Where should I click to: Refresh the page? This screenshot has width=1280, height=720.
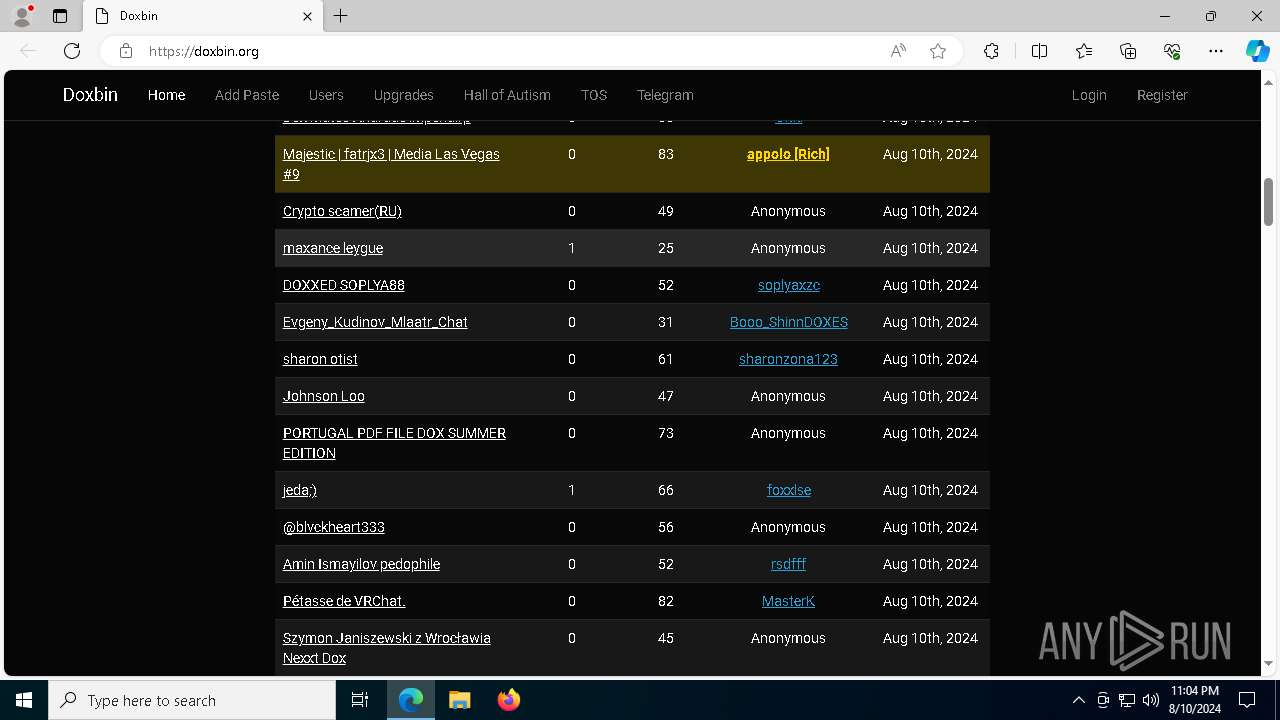(x=72, y=51)
